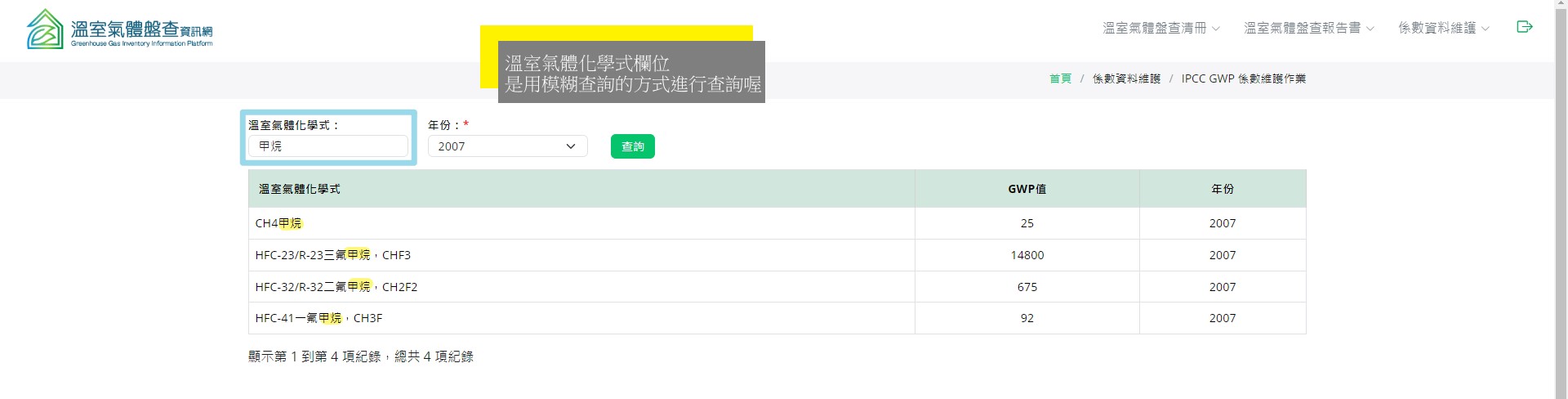Open the 年份 dropdown showing 2007
The width and height of the screenshot is (1568, 399).
pyautogui.click(x=507, y=146)
